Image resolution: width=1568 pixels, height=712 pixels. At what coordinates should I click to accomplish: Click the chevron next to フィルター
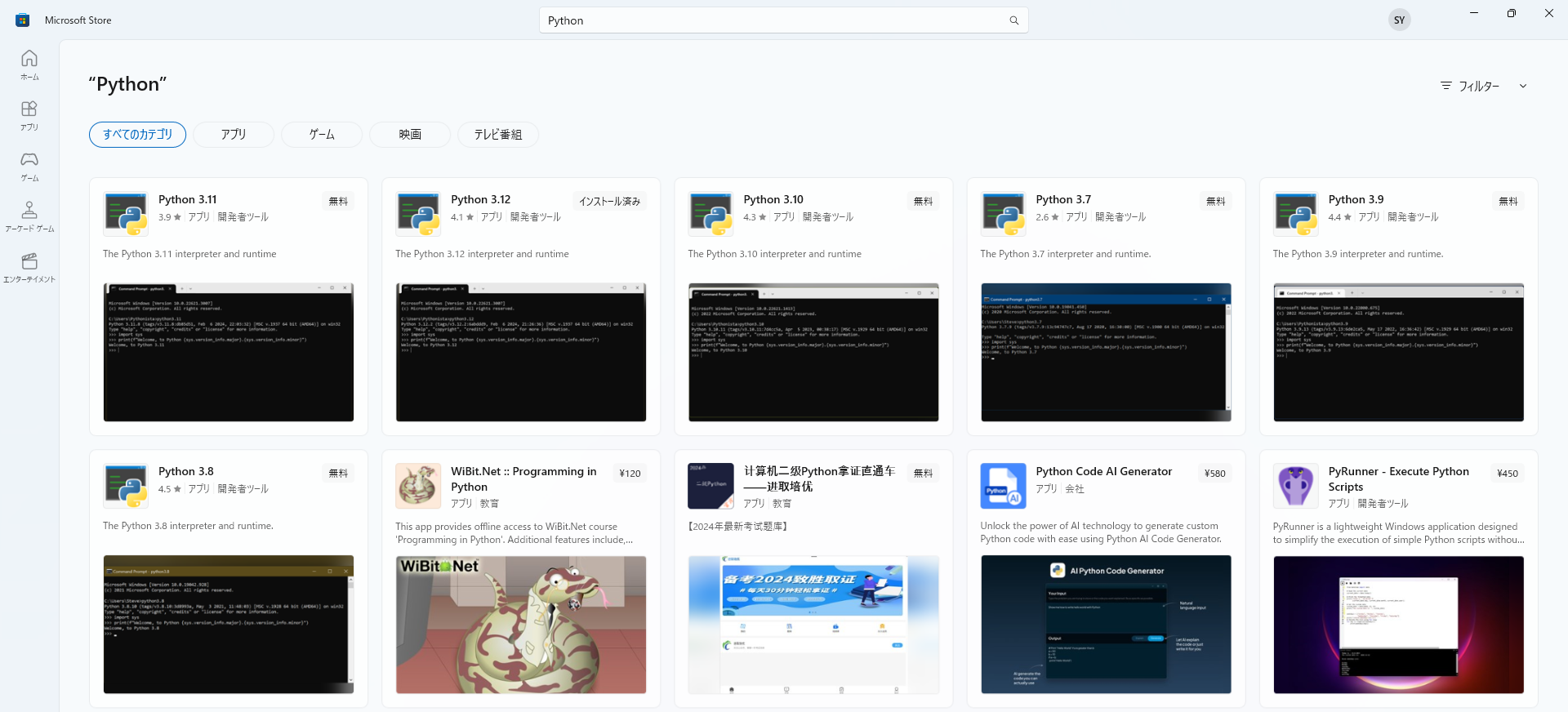point(1523,86)
